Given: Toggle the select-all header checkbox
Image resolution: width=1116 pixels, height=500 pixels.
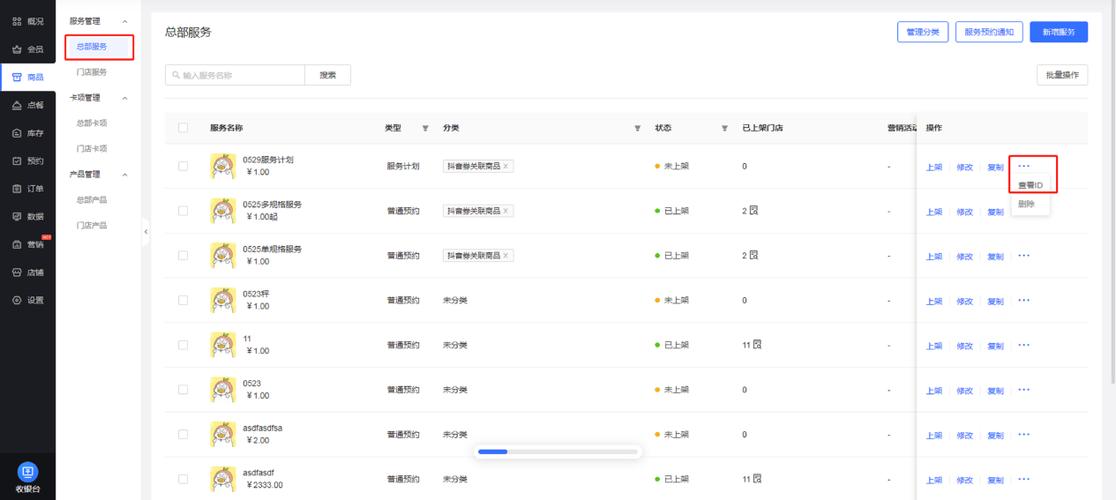Looking at the screenshot, I should pyautogui.click(x=184, y=128).
